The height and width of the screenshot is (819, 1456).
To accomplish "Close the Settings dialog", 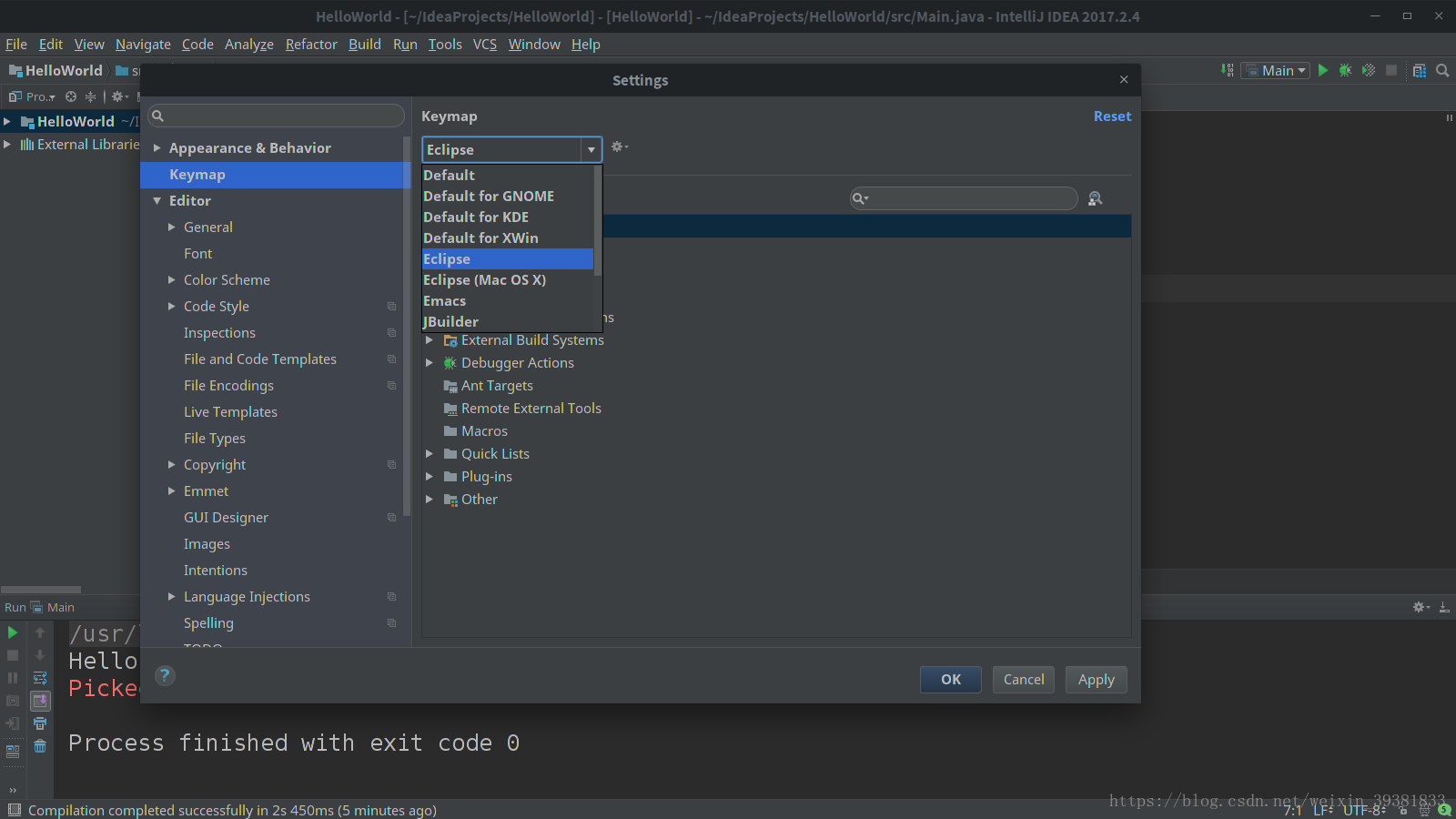I will point(1124,80).
